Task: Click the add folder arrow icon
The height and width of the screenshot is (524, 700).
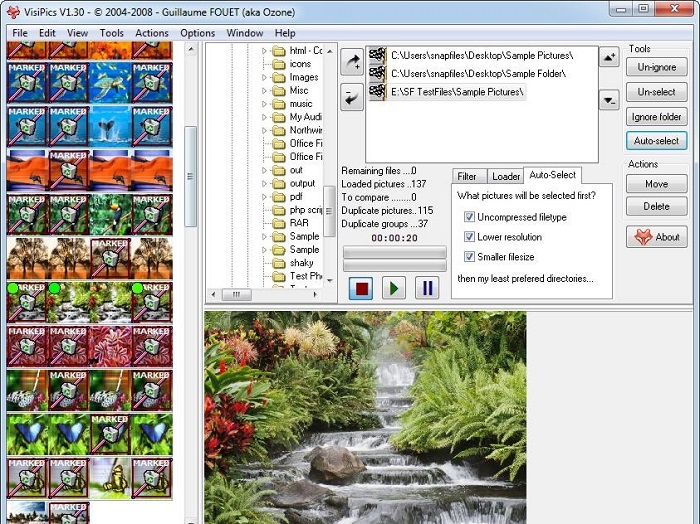Action: (352, 62)
